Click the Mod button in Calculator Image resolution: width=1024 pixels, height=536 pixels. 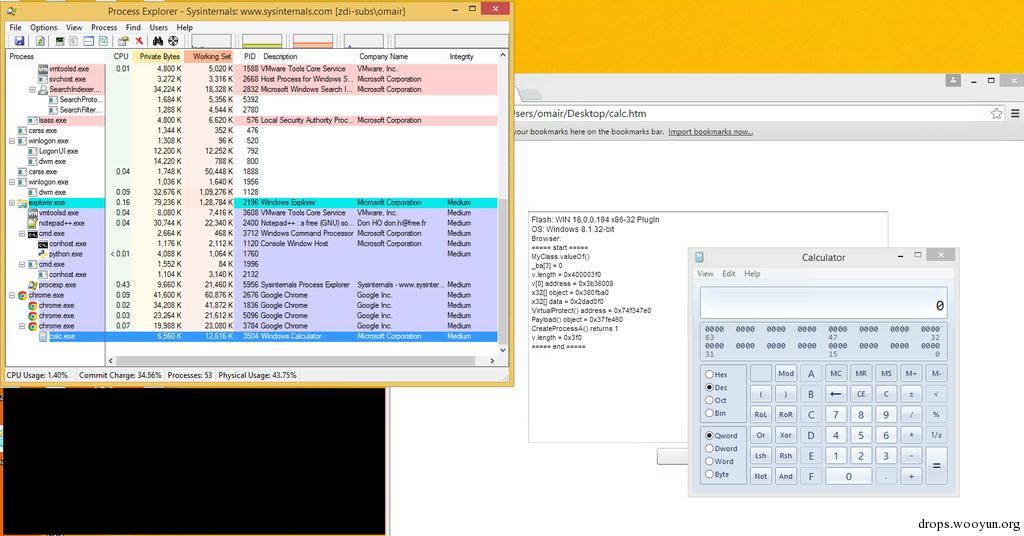click(786, 373)
